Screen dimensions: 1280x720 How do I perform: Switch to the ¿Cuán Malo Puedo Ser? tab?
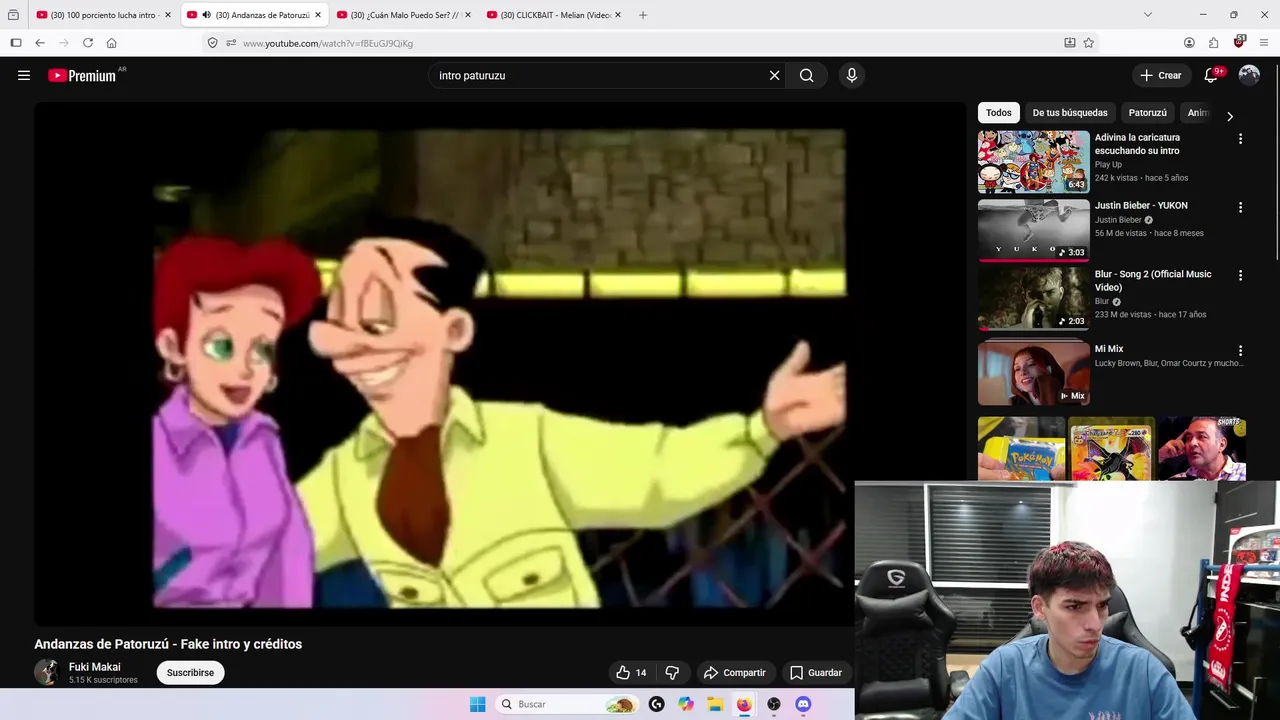click(x=404, y=15)
